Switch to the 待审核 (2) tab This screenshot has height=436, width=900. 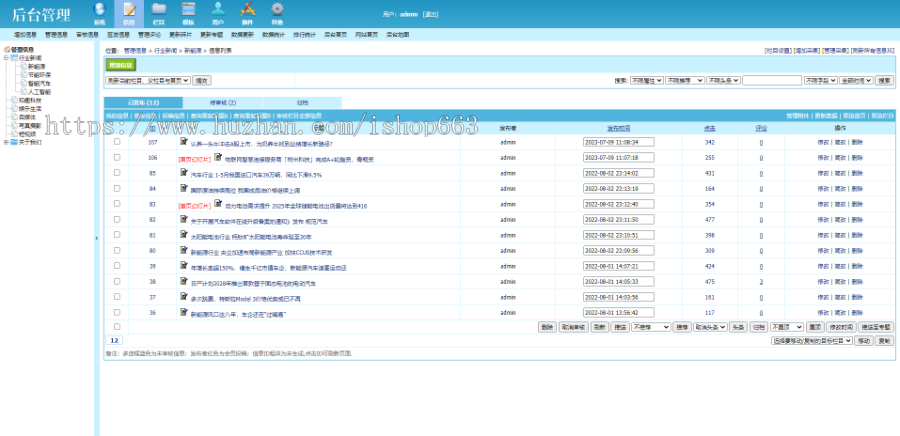[x=223, y=103]
